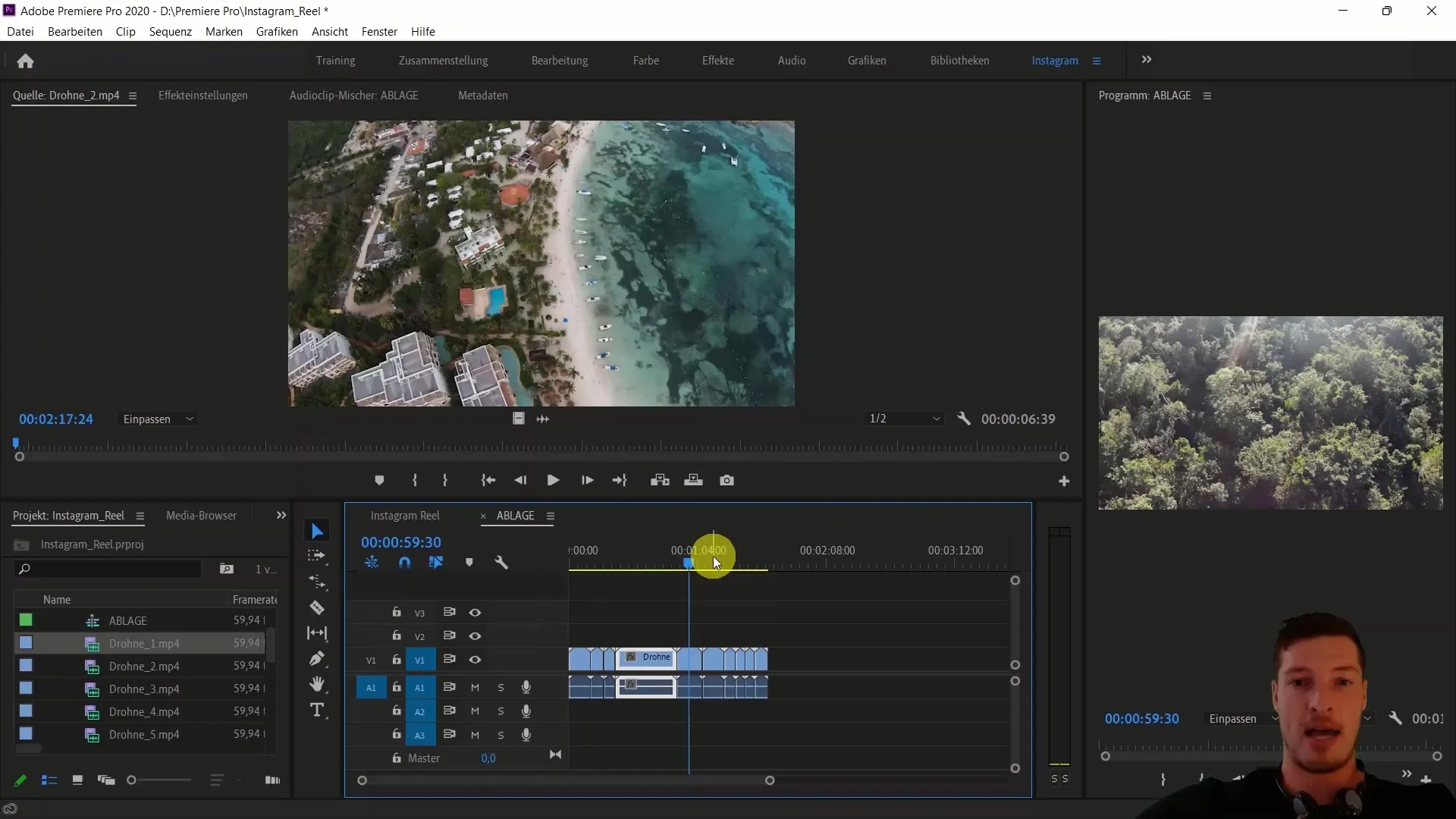
Task: Select the Ripple Edit tool
Action: [317, 582]
